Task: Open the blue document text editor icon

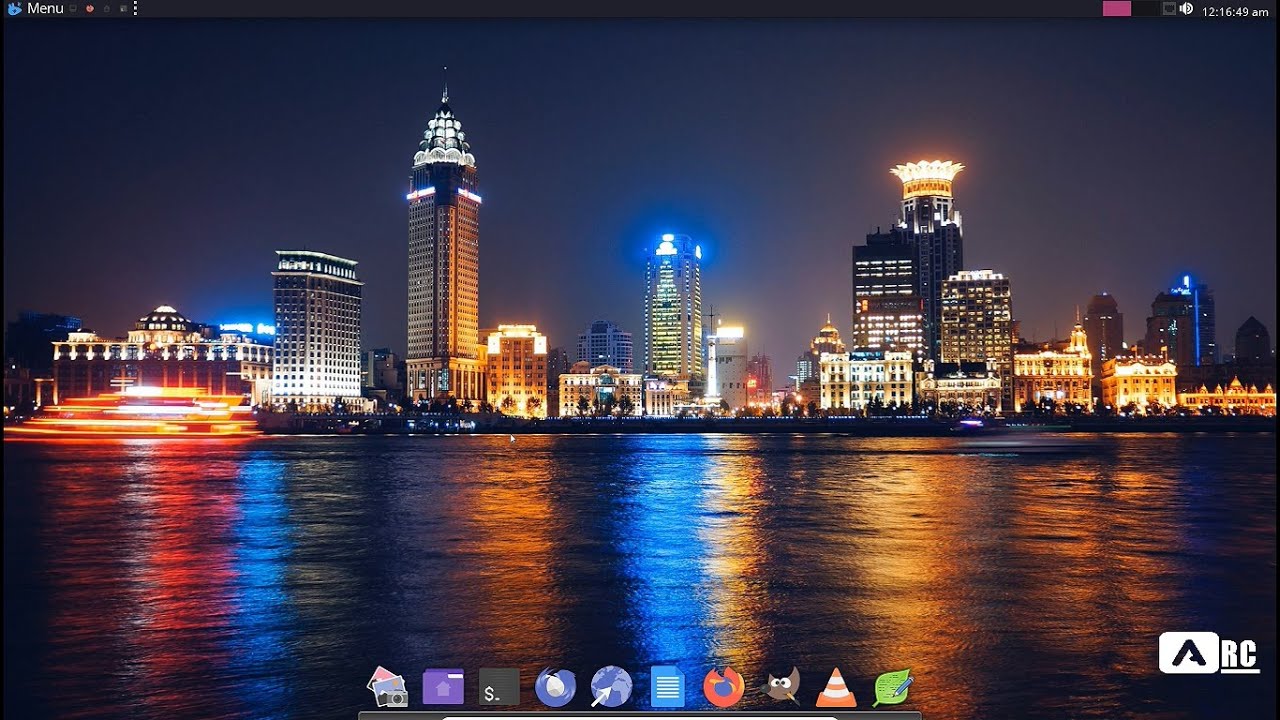Action: [x=667, y=687]
